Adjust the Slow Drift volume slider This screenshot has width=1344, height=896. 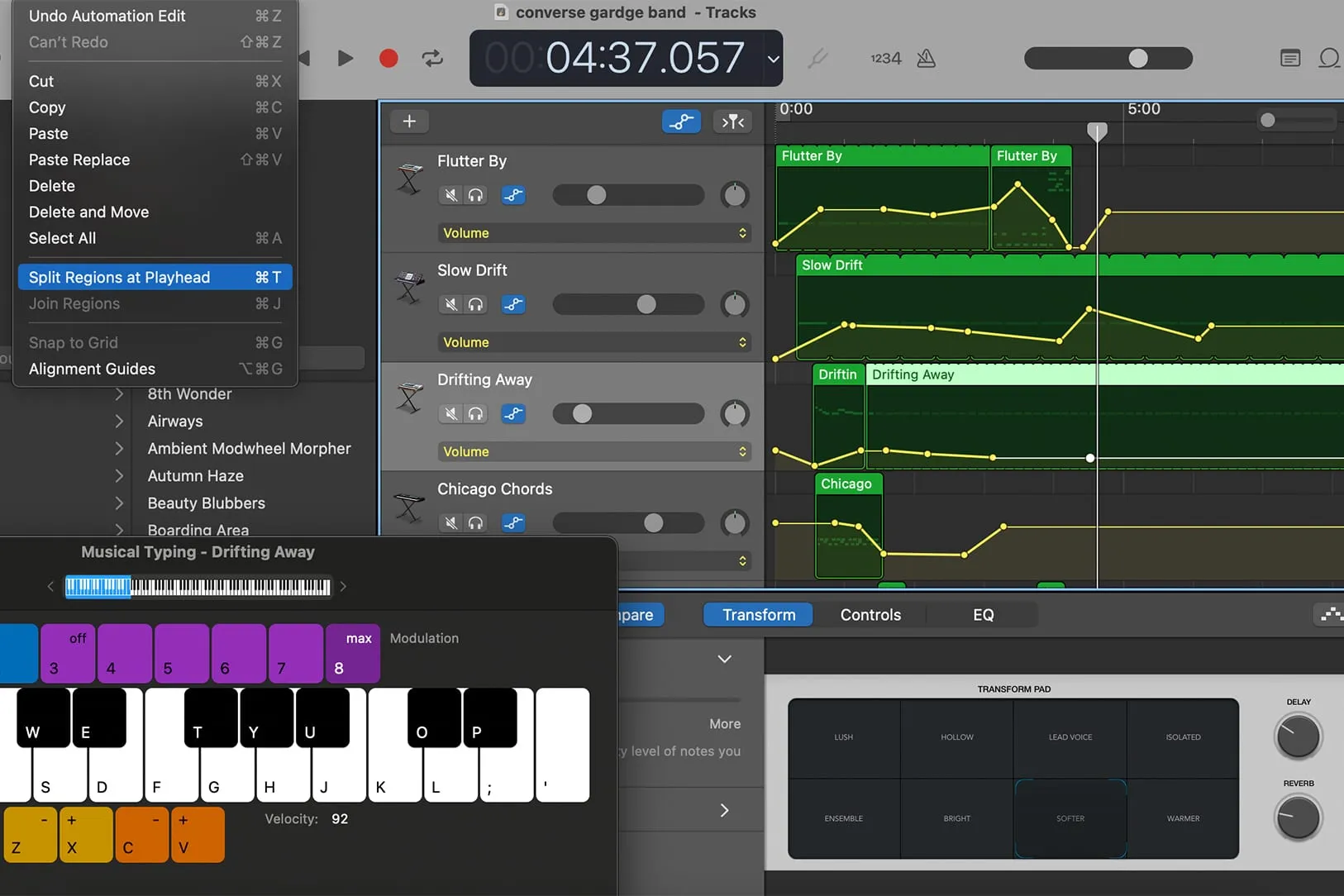(646, 304)
